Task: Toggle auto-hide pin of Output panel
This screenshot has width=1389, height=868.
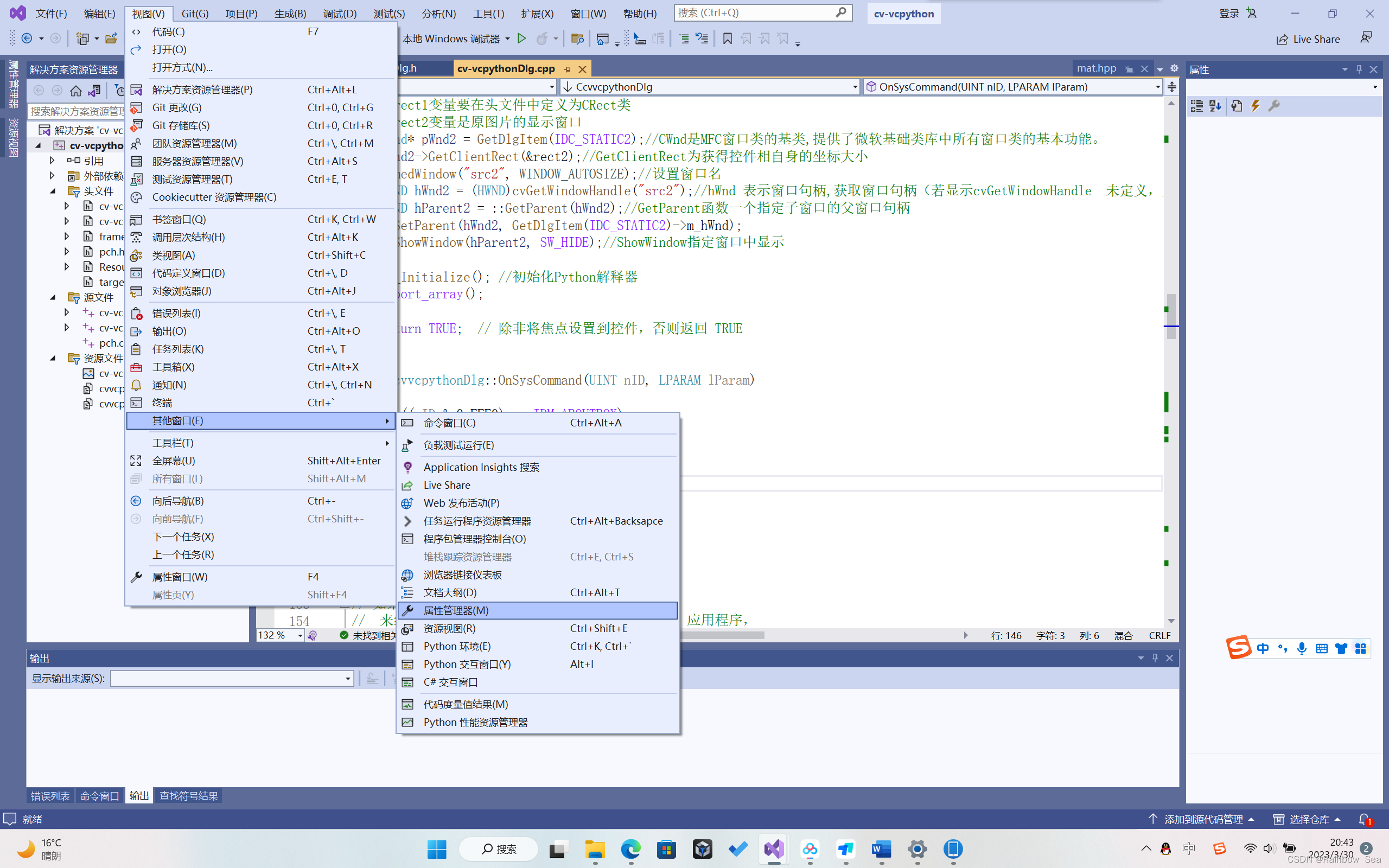Action: coord(1155,658)
